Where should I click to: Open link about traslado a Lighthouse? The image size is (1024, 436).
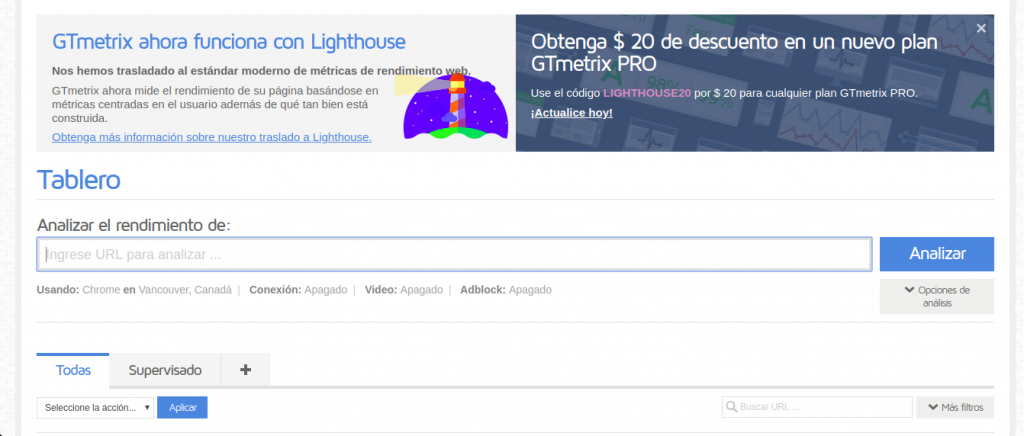[212, 137]
